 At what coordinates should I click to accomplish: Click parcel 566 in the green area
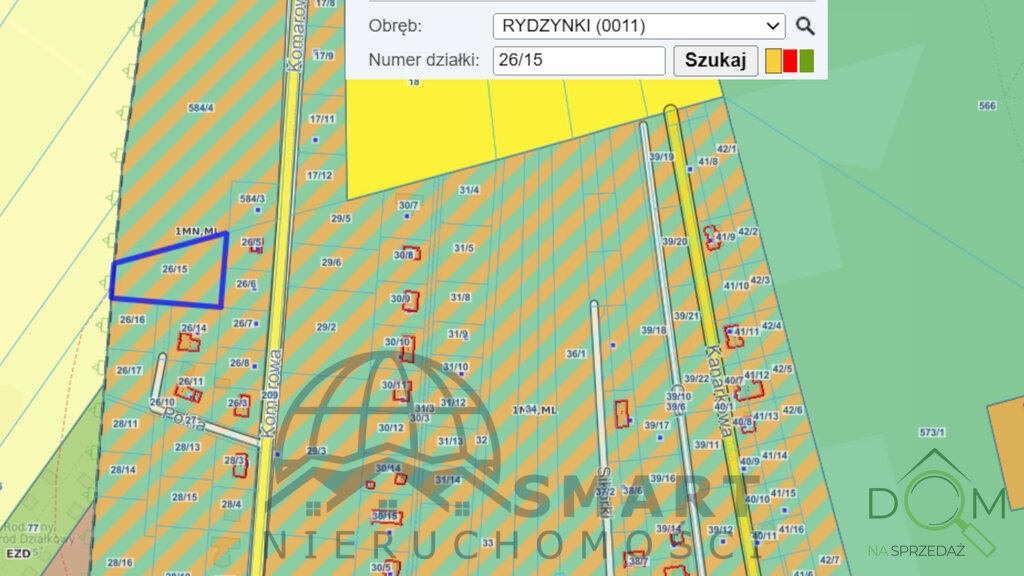pos(987,106)
